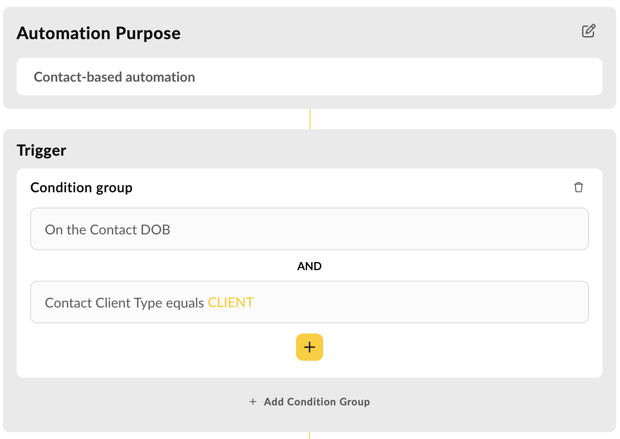Viewport: 620px width, 439px height.
Task: Click the Trigger section heading
Action: pos(41,151)
